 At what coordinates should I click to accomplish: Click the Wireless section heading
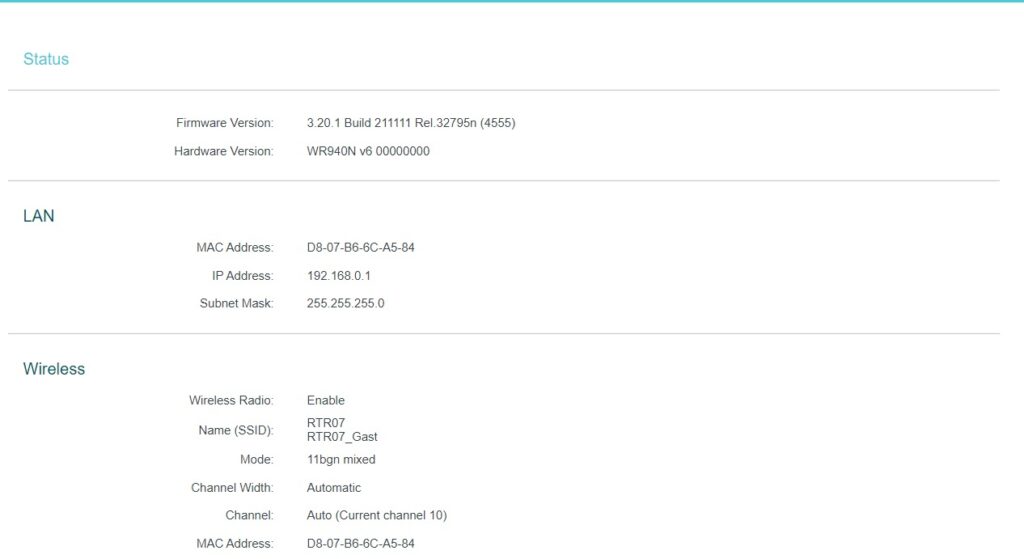point(54,369)
